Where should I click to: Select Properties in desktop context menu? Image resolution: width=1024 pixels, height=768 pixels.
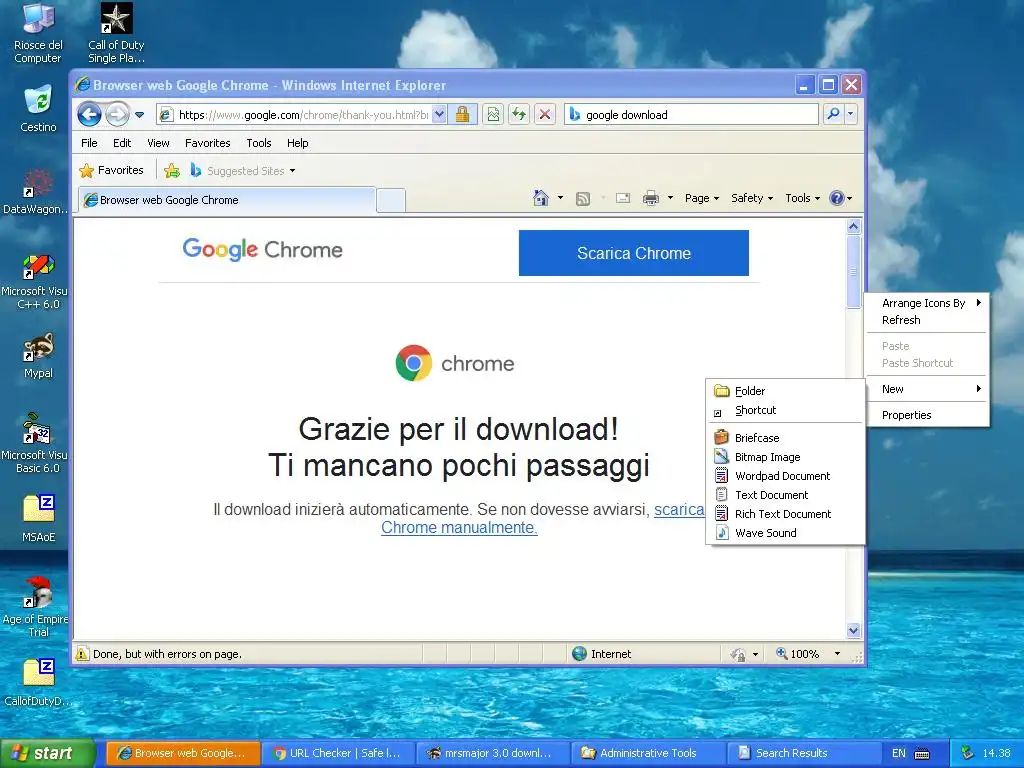(x=927, y=415)
